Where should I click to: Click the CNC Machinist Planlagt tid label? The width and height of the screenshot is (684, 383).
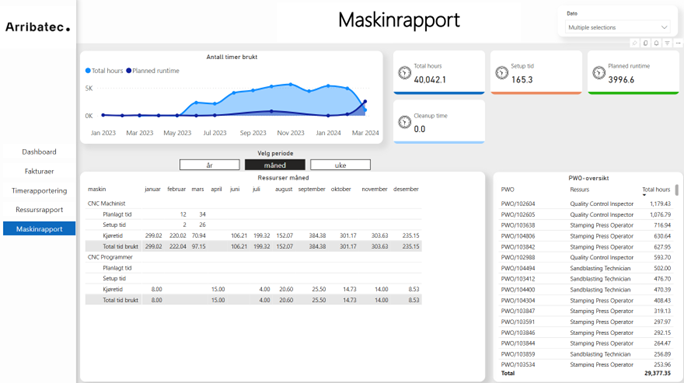(x=117, y=214)
